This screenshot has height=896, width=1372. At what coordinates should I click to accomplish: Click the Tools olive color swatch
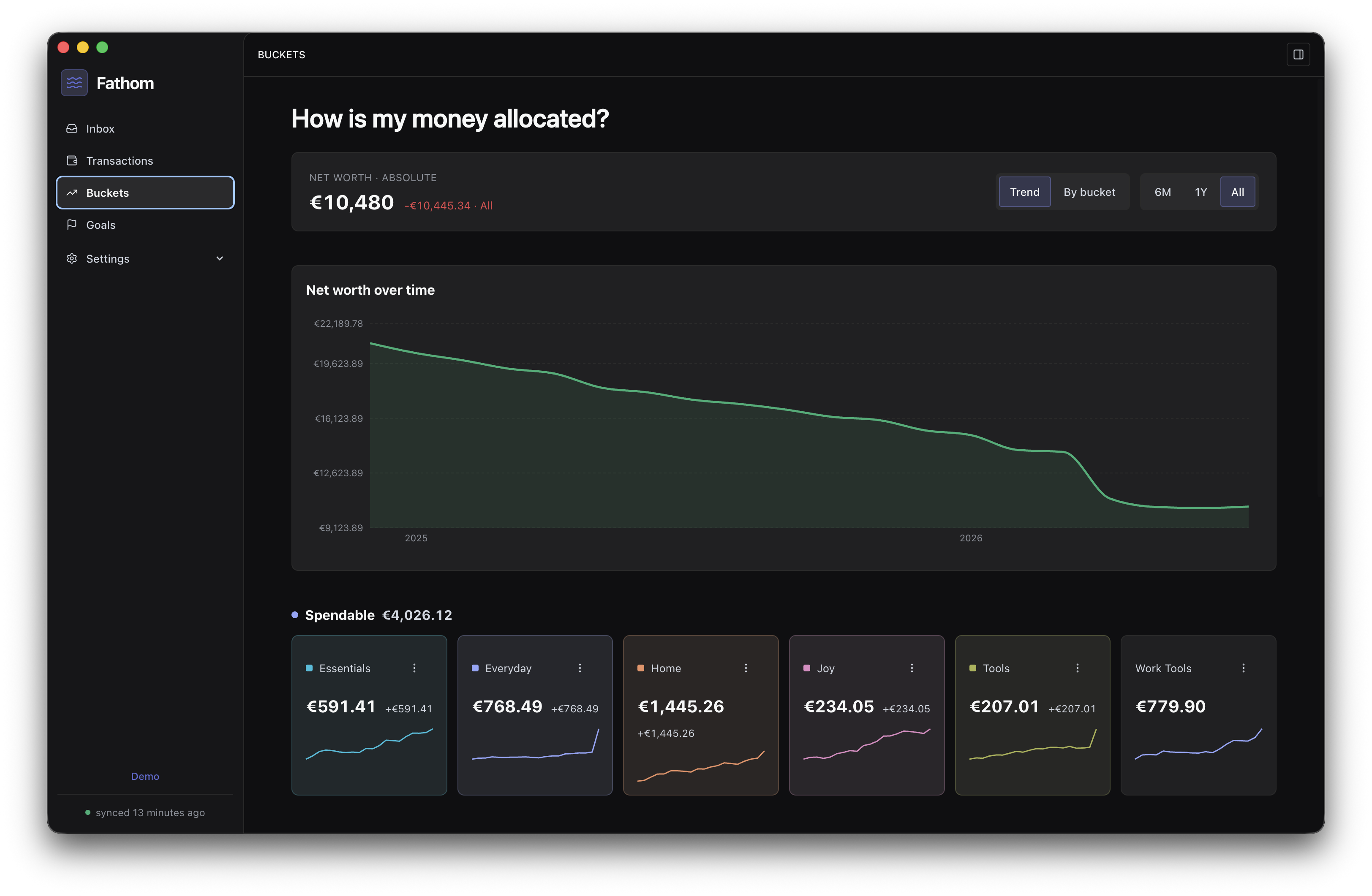point(972,668)
